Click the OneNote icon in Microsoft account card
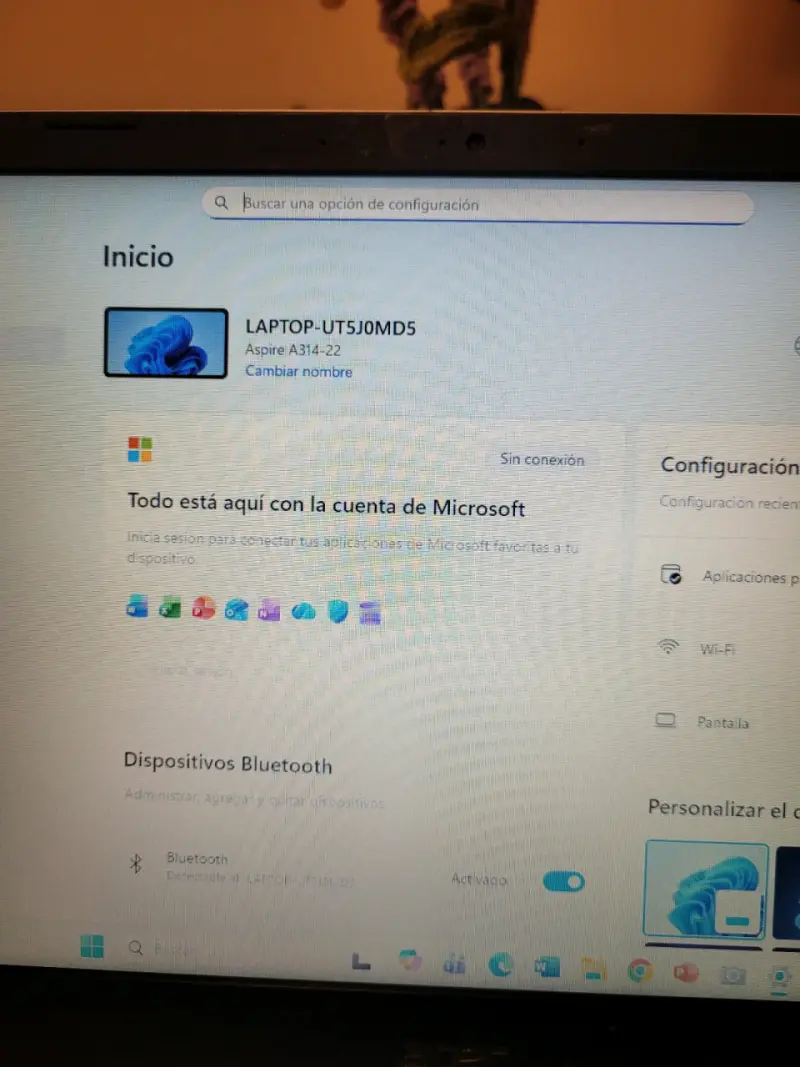 [269, 610]
